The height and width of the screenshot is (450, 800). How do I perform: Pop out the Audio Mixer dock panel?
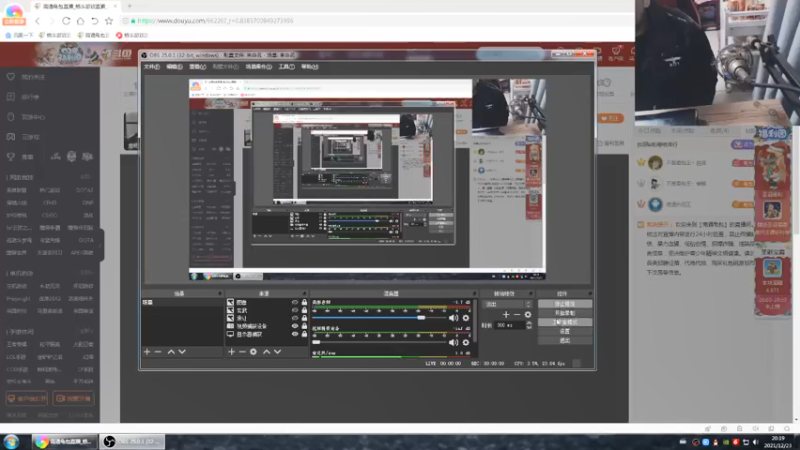(x=474, y=294)
